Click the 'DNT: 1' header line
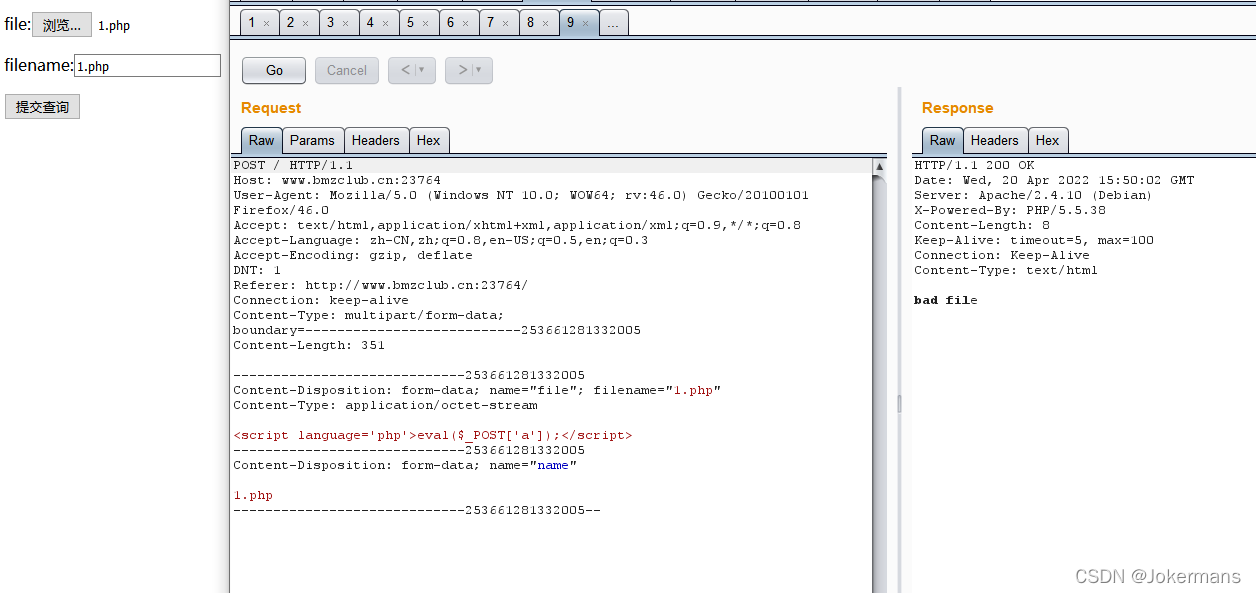Screen dimensions: 1256x593 pos(257,270)
